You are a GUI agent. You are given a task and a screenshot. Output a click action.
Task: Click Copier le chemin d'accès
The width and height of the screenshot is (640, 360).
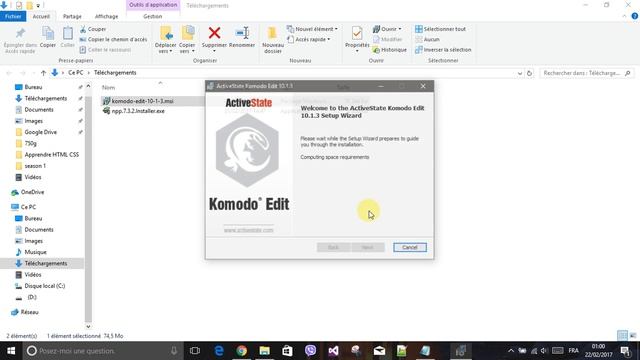(113, 39)
